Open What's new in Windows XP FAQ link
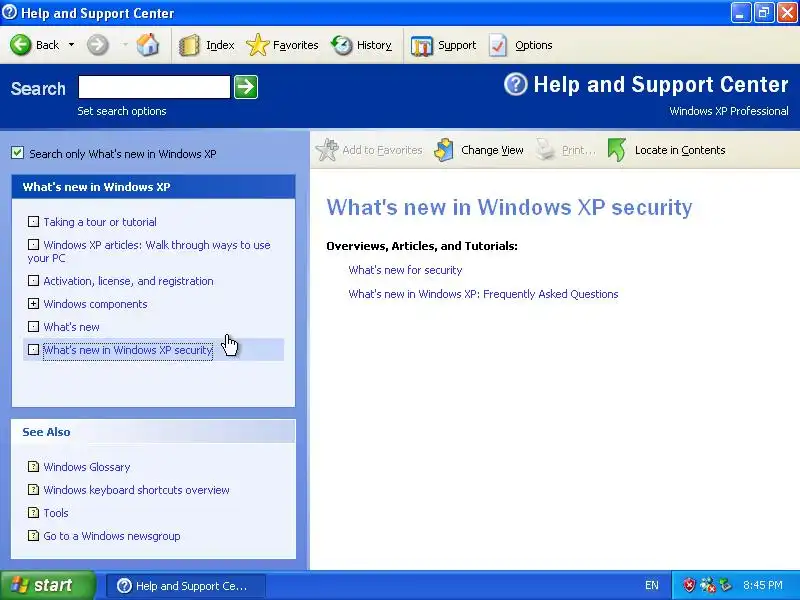Viewport: 800px width, 600px height. [483, 294]
